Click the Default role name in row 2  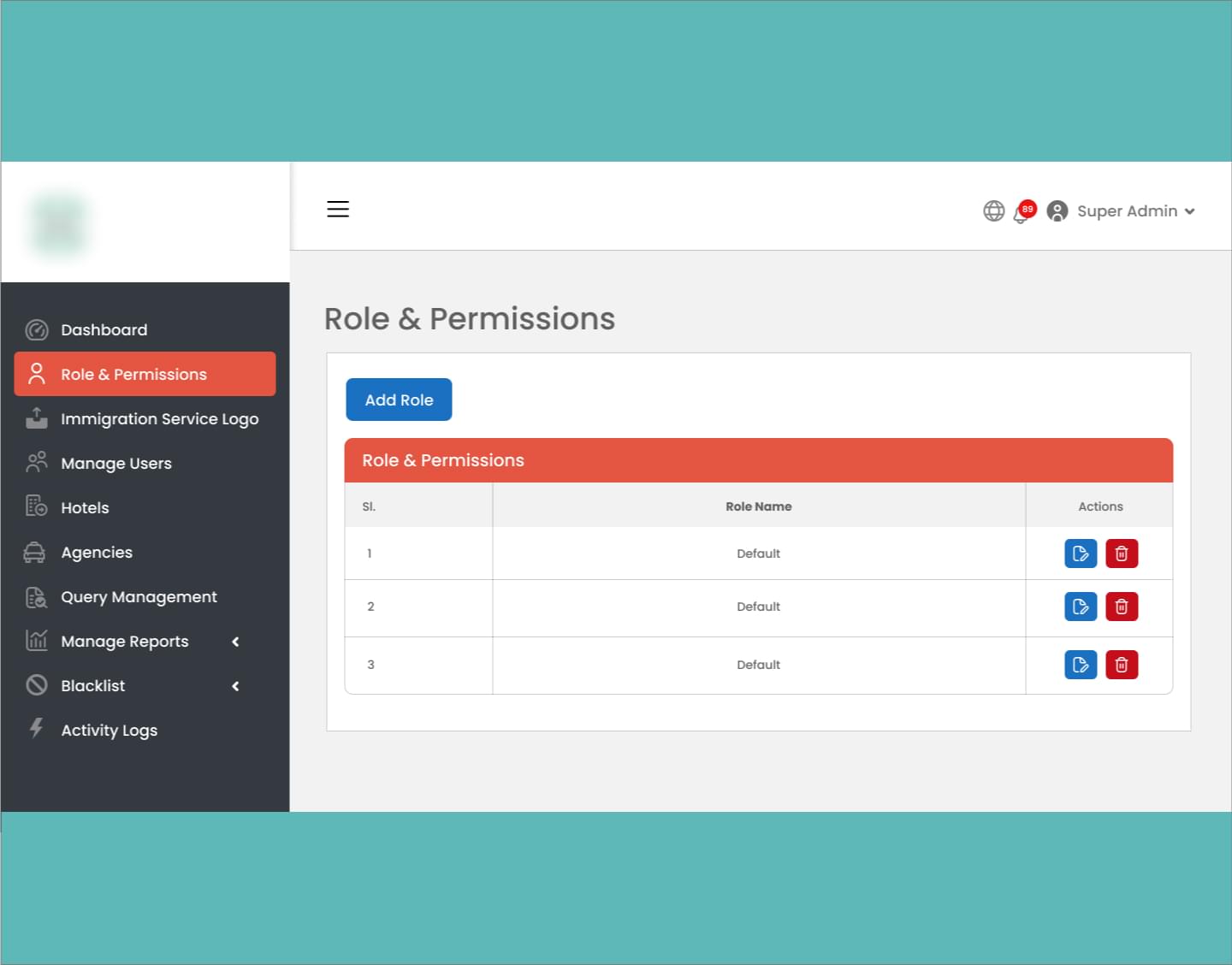pyautogui.click(x=758, y=607)
